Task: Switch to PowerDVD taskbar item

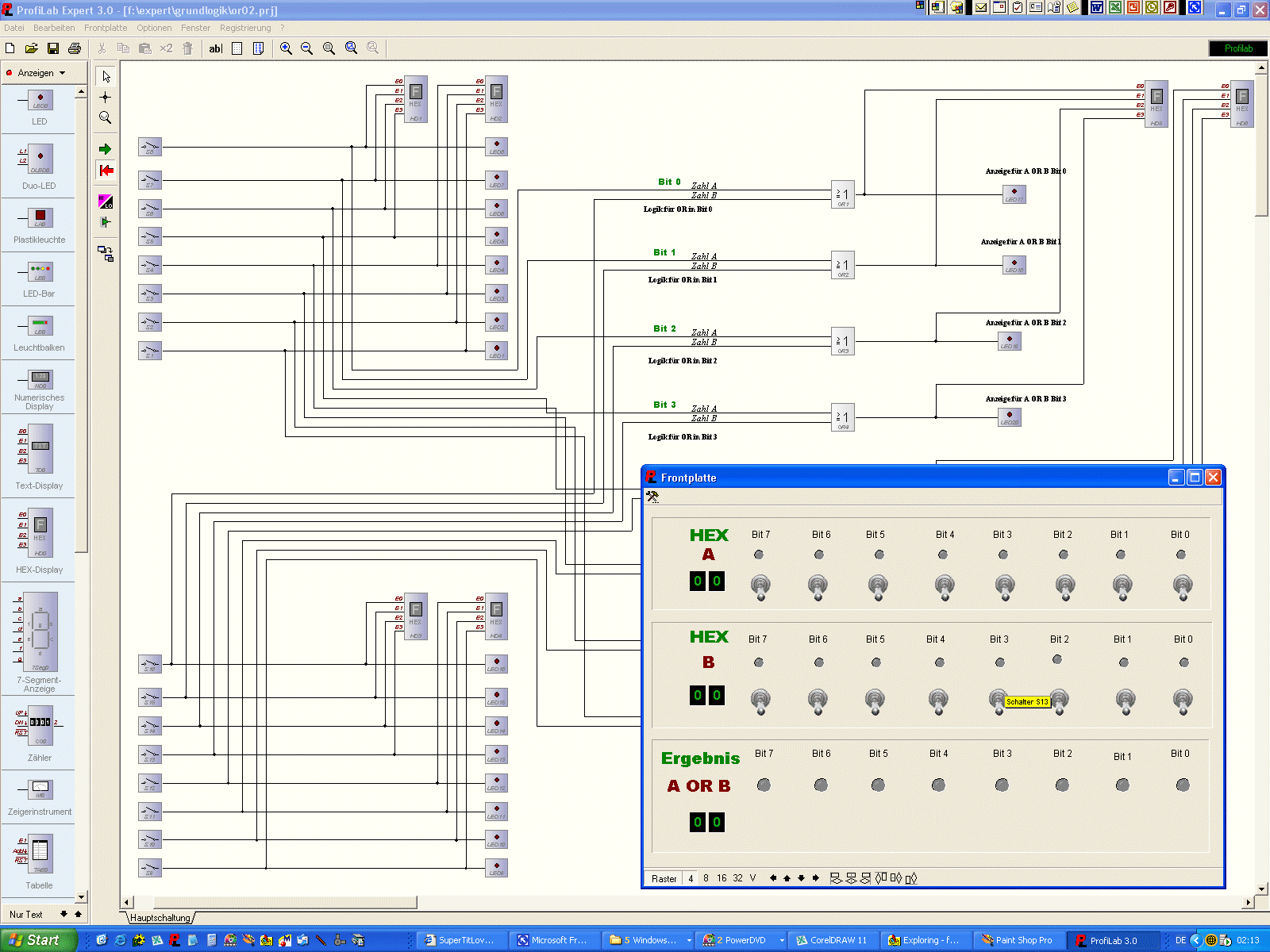Action: [x=743, y=940]
